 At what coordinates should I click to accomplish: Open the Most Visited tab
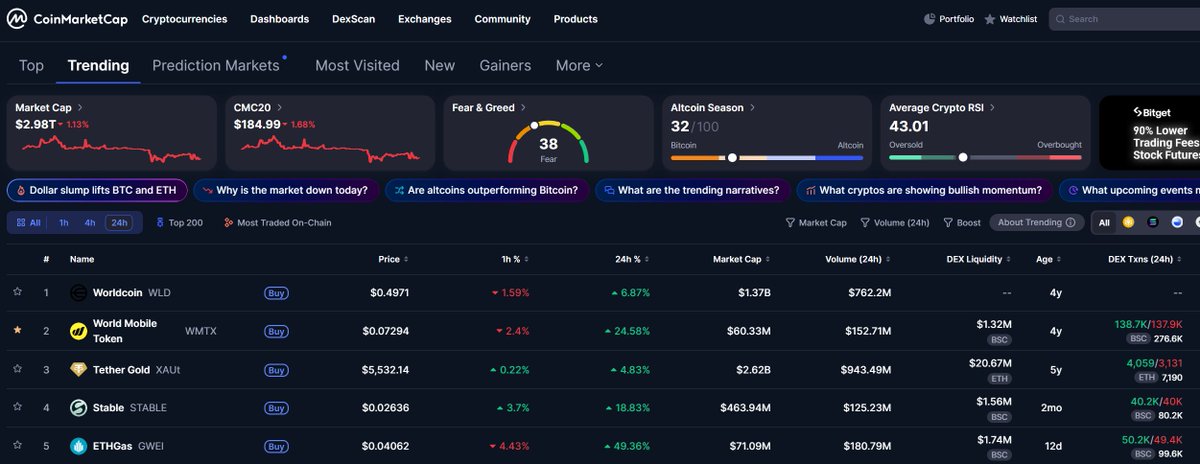click(x=357, y=65)
